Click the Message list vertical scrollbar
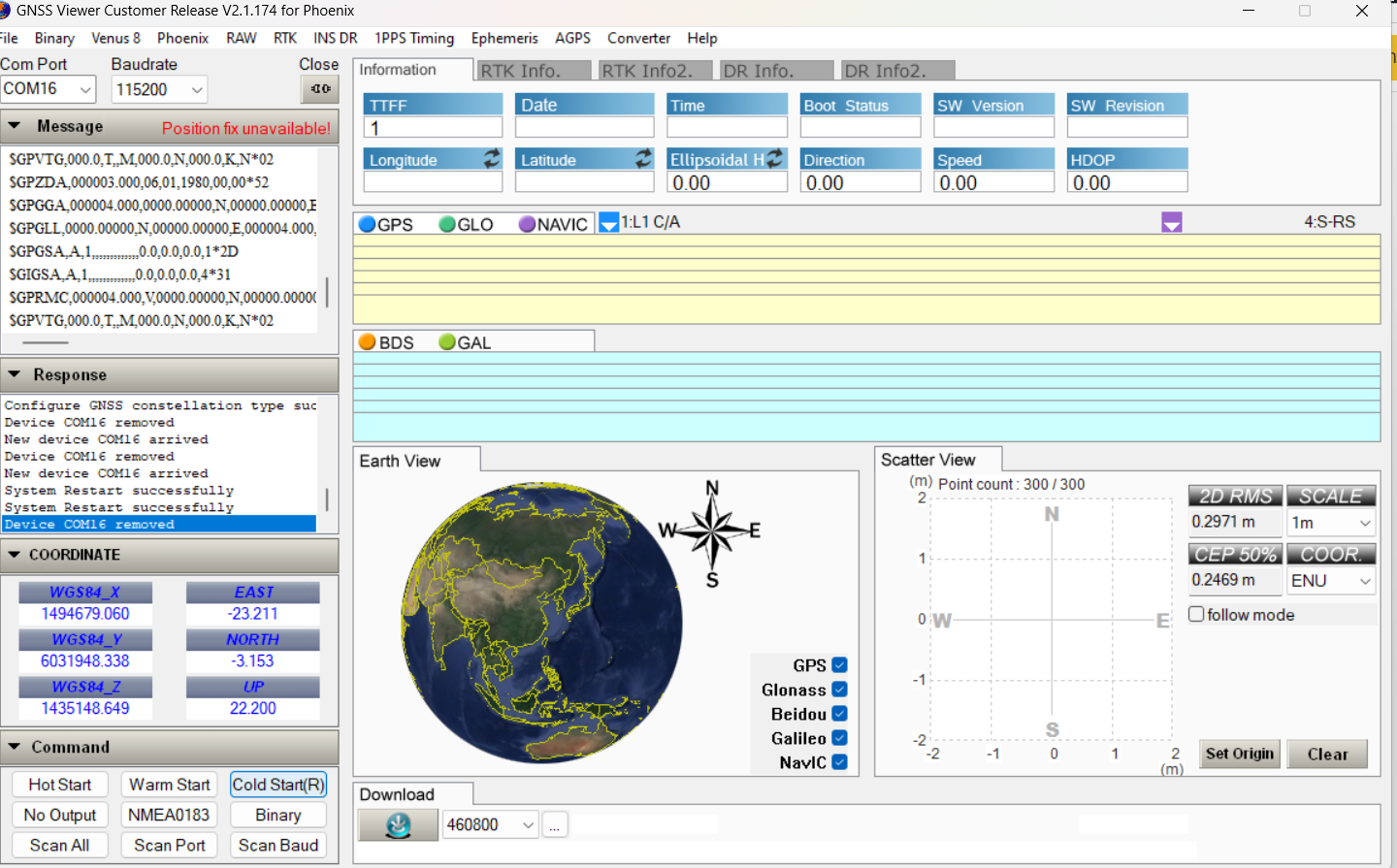Image resolution: width=1397 pixels, height=868 pixels. [327, 291]
